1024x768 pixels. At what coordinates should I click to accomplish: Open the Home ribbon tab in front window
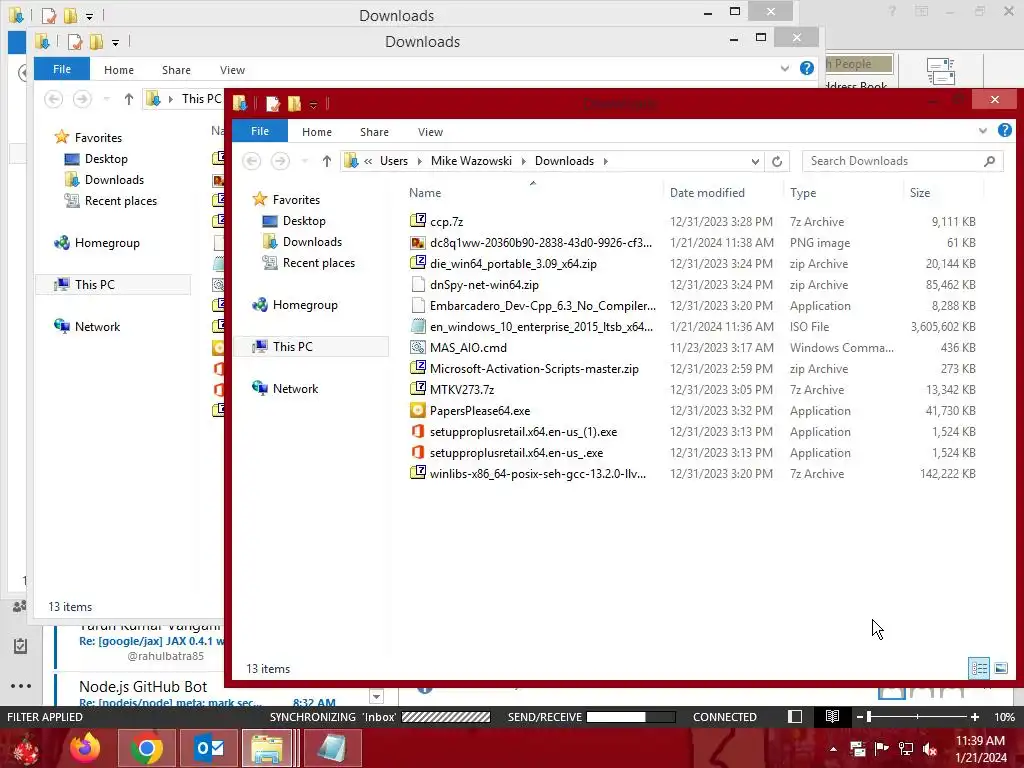tap(317, 132)
